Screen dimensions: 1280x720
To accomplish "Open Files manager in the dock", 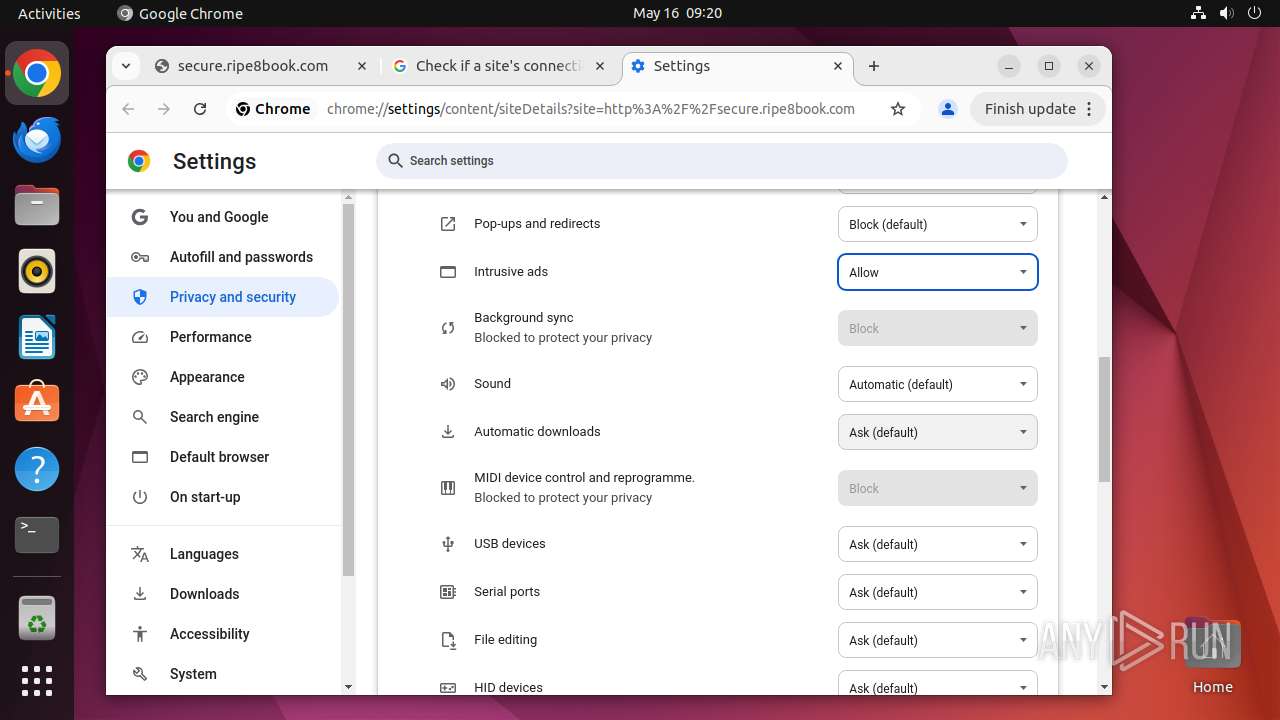I will [37, 205].
